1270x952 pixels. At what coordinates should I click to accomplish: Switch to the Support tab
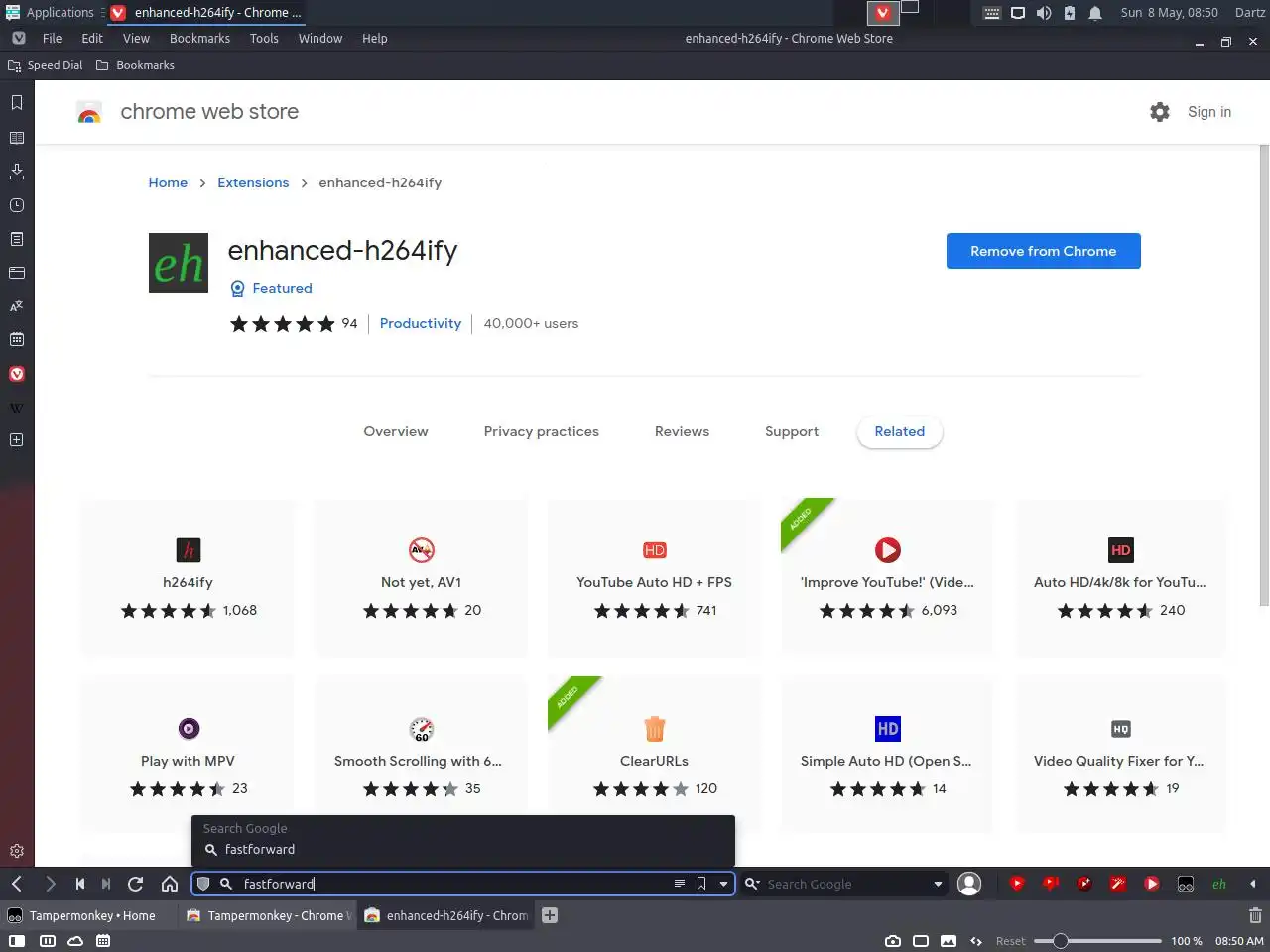792,431
